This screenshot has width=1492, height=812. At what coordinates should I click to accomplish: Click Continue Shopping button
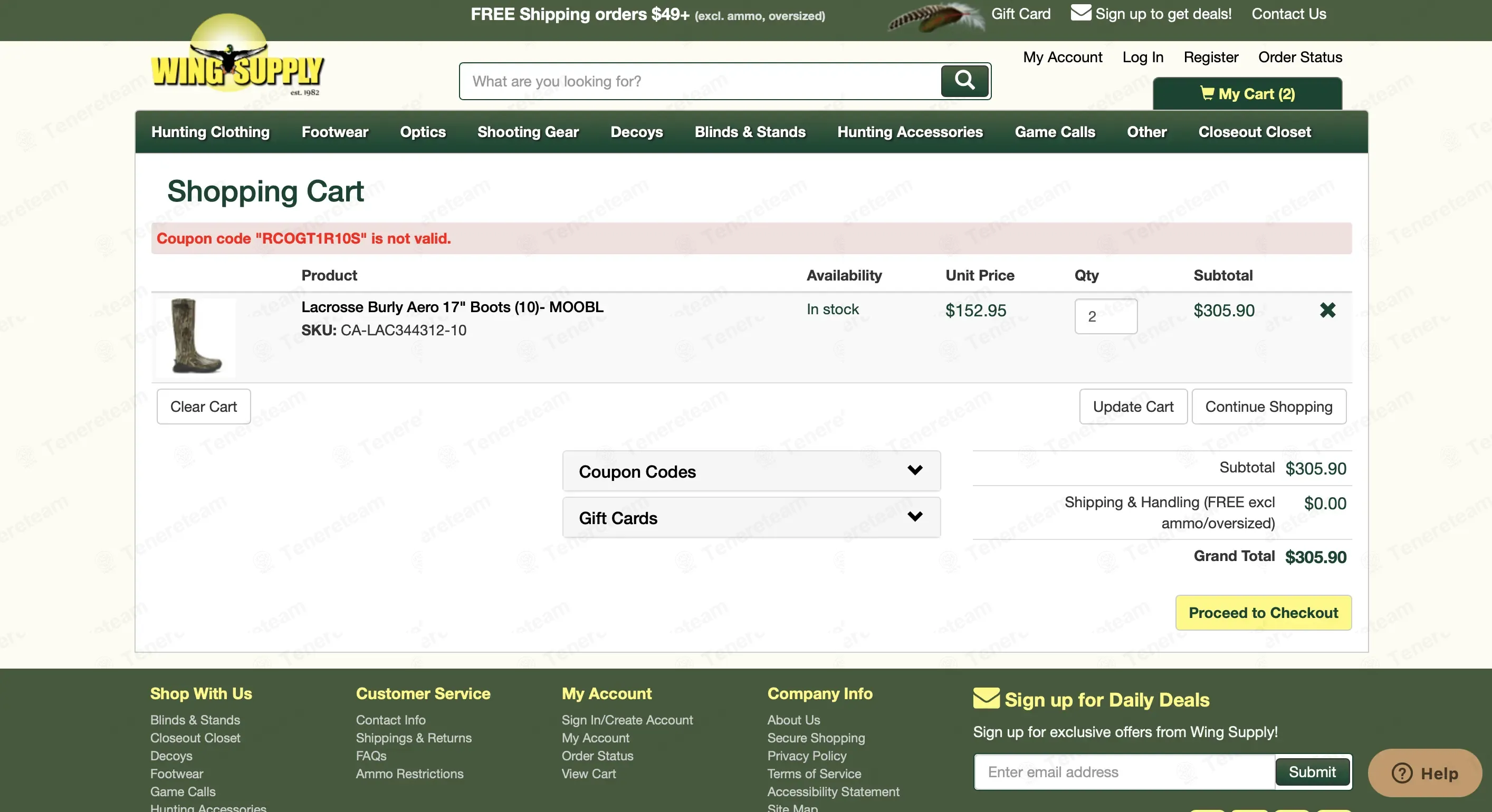point(1268,407)
